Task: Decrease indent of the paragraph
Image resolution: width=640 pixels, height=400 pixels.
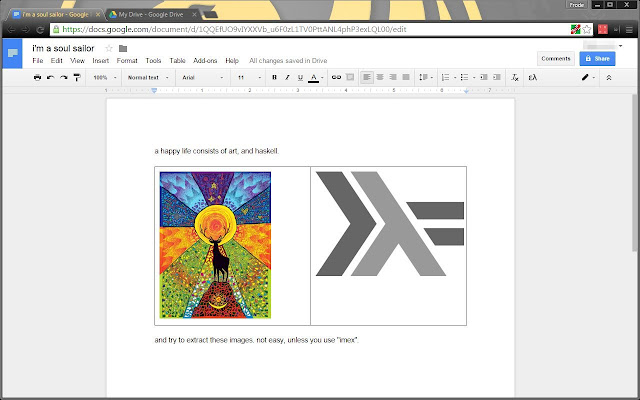Action: point(484,77)
